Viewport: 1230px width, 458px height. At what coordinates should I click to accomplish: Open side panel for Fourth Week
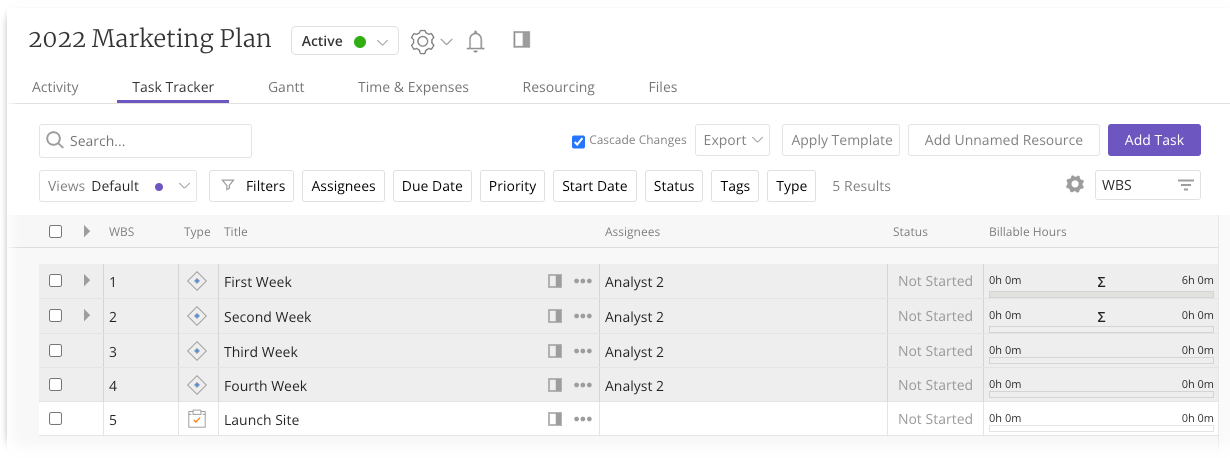(555, 385)
